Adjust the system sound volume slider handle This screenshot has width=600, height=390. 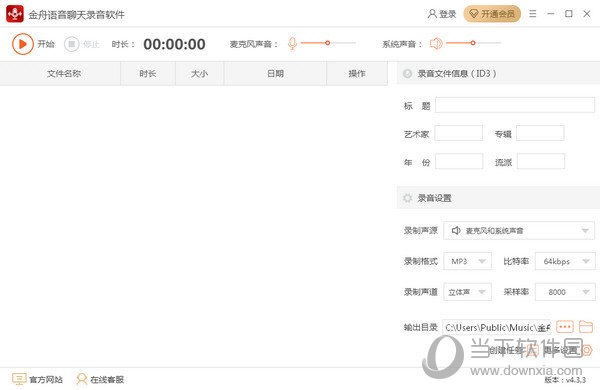(473, 43)
